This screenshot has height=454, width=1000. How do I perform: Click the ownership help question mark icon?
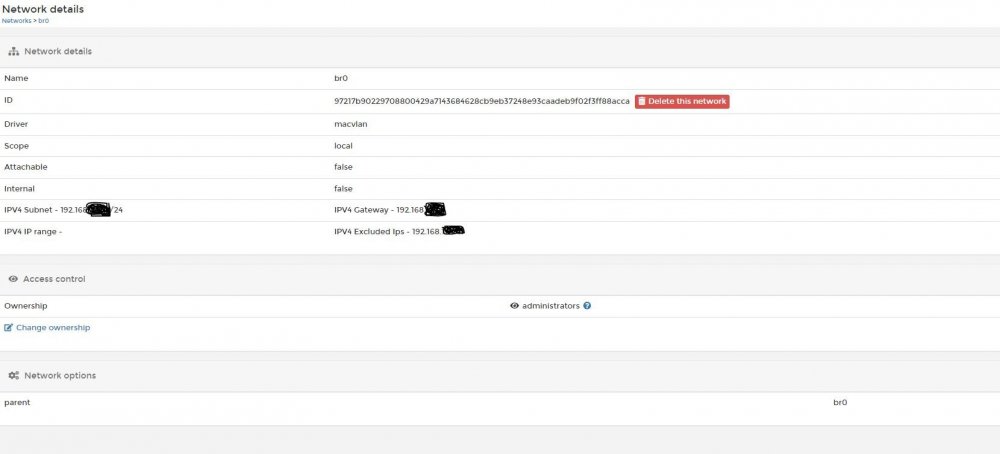point(587,306)
